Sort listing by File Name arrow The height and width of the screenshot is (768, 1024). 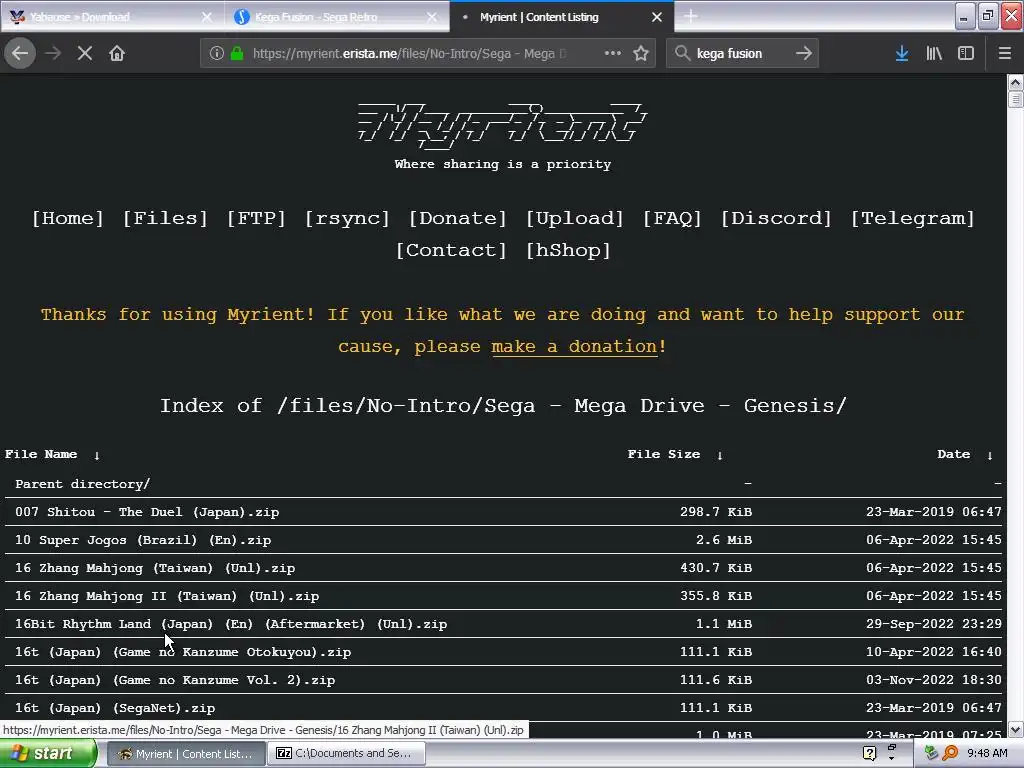pyautogui.click(x=97, y=455)
